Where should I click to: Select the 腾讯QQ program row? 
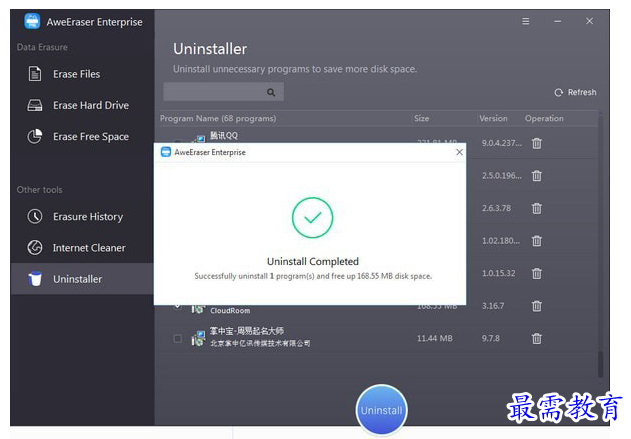378,136
